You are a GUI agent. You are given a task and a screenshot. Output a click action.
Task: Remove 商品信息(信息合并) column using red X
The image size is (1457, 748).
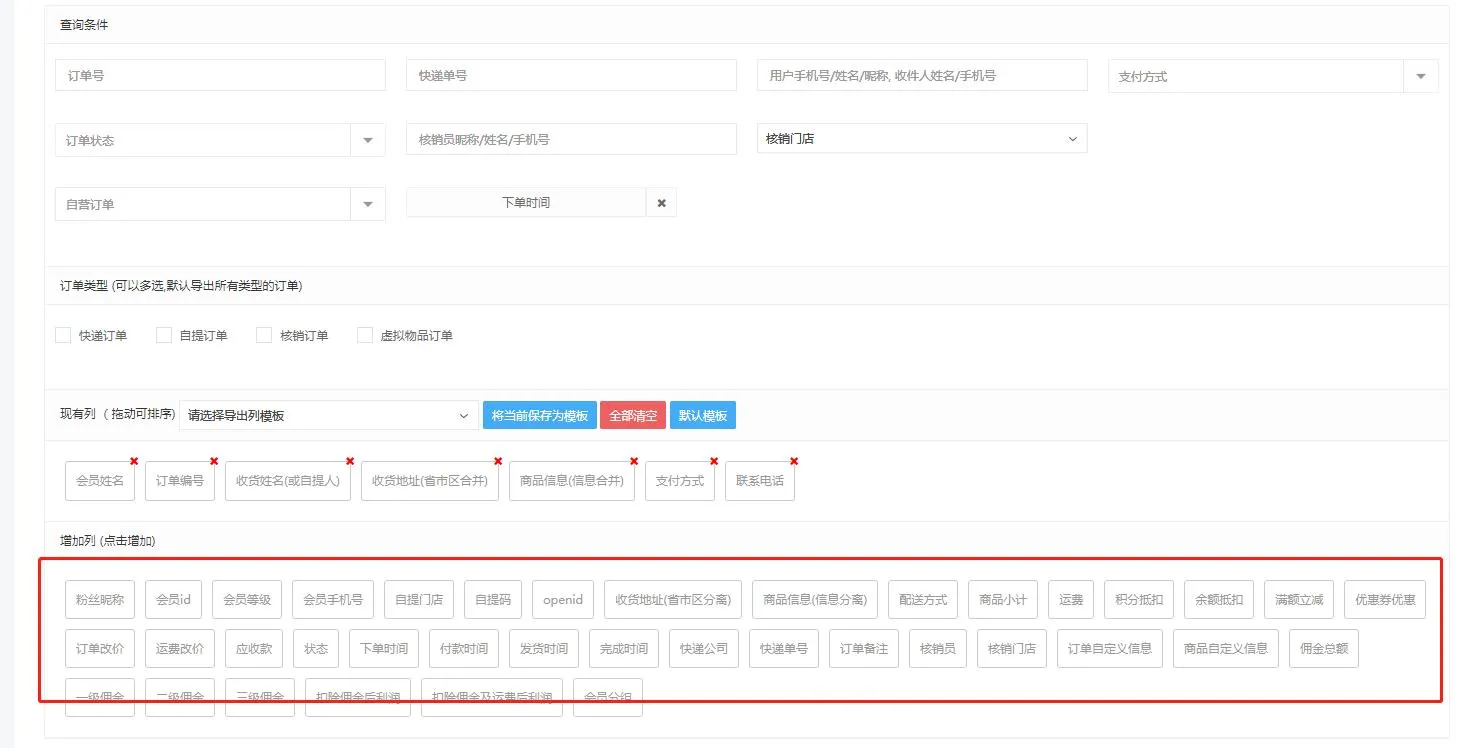pos(634,461)
